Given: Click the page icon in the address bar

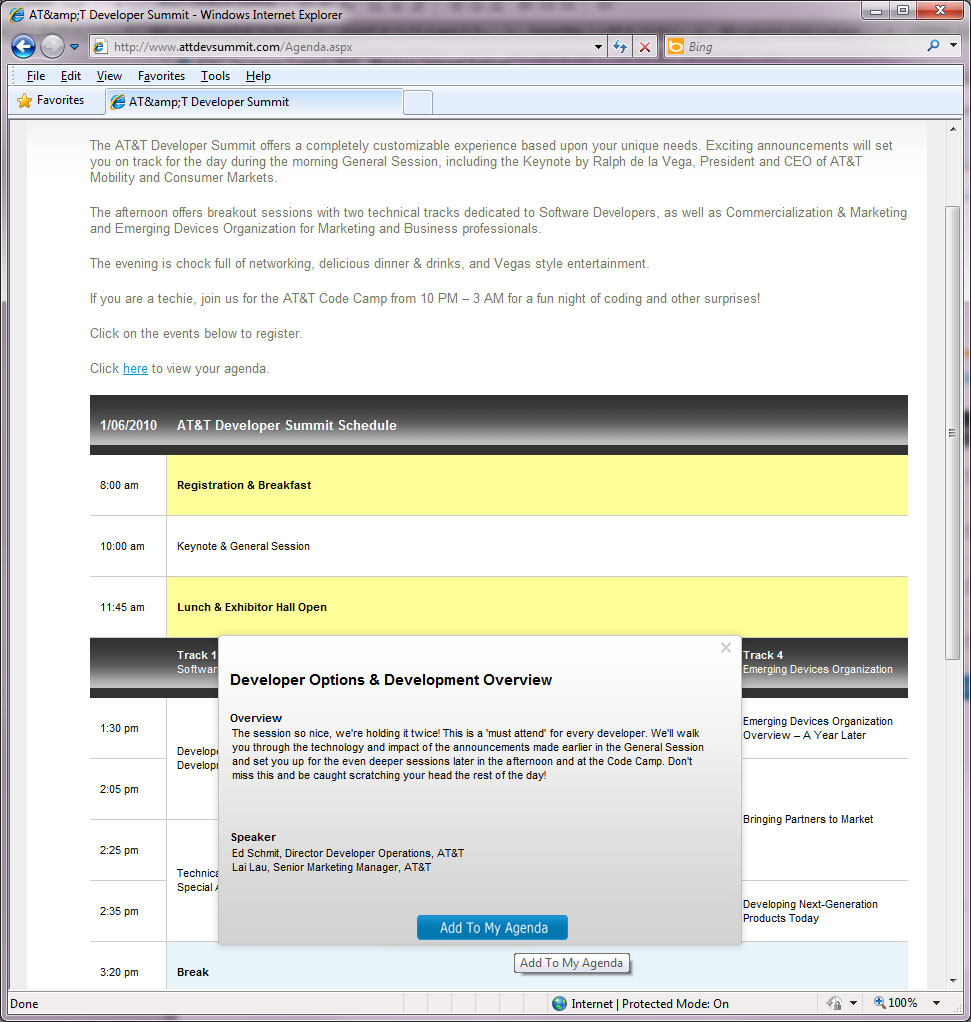Looking at the screenshot, I should [x=100, y=47].
